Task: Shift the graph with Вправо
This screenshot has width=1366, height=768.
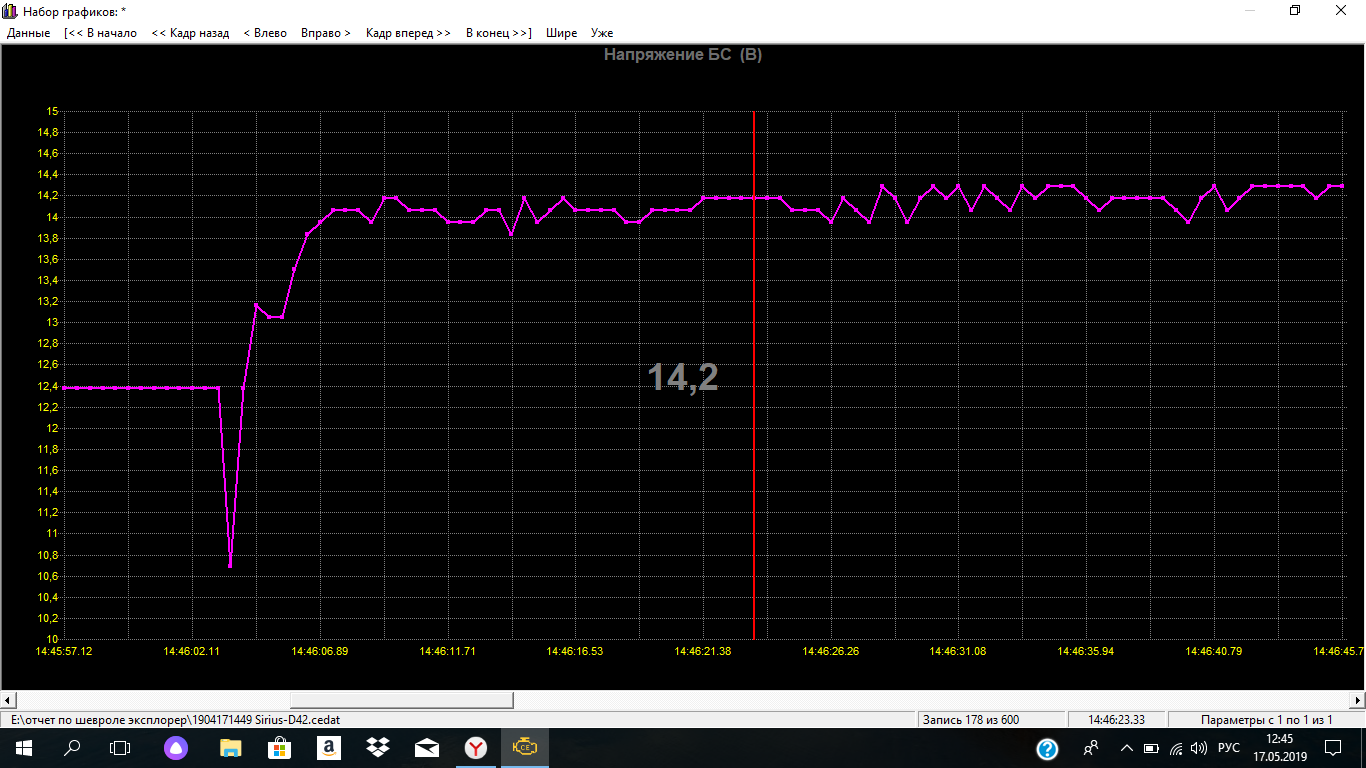Action: pyautogui.click(x=325, y=33)
